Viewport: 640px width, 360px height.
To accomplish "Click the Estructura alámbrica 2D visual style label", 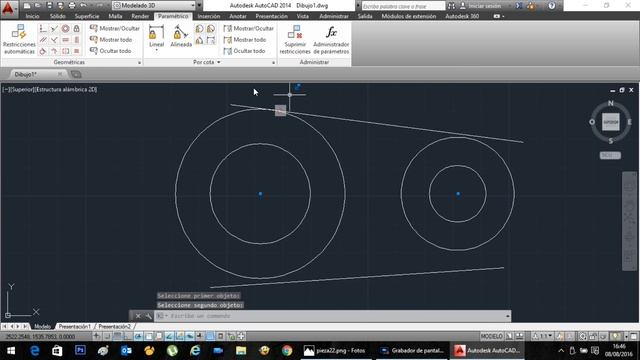I will click(x=67, y=89).
